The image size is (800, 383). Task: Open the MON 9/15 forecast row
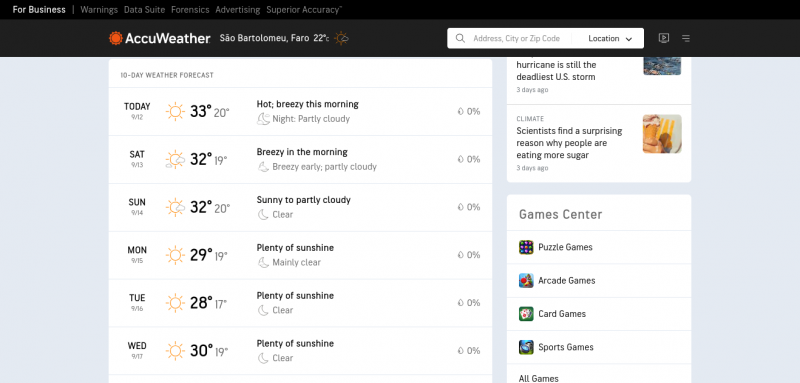[300, 255]
